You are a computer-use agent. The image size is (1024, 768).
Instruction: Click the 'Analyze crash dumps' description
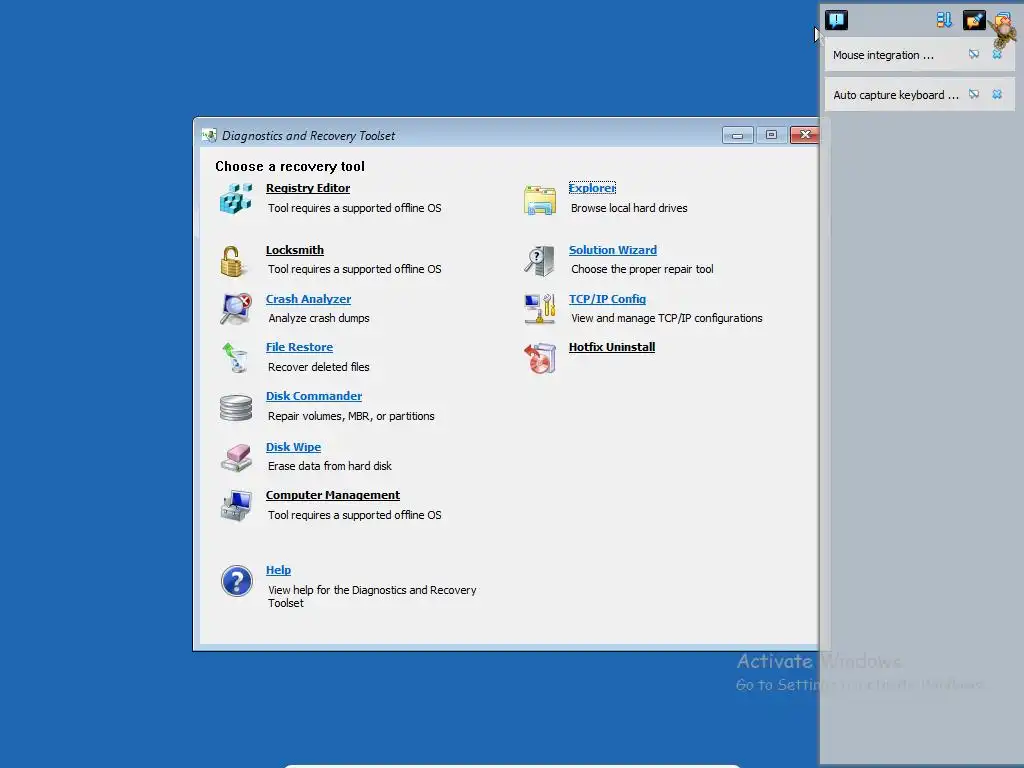point(319,318)
